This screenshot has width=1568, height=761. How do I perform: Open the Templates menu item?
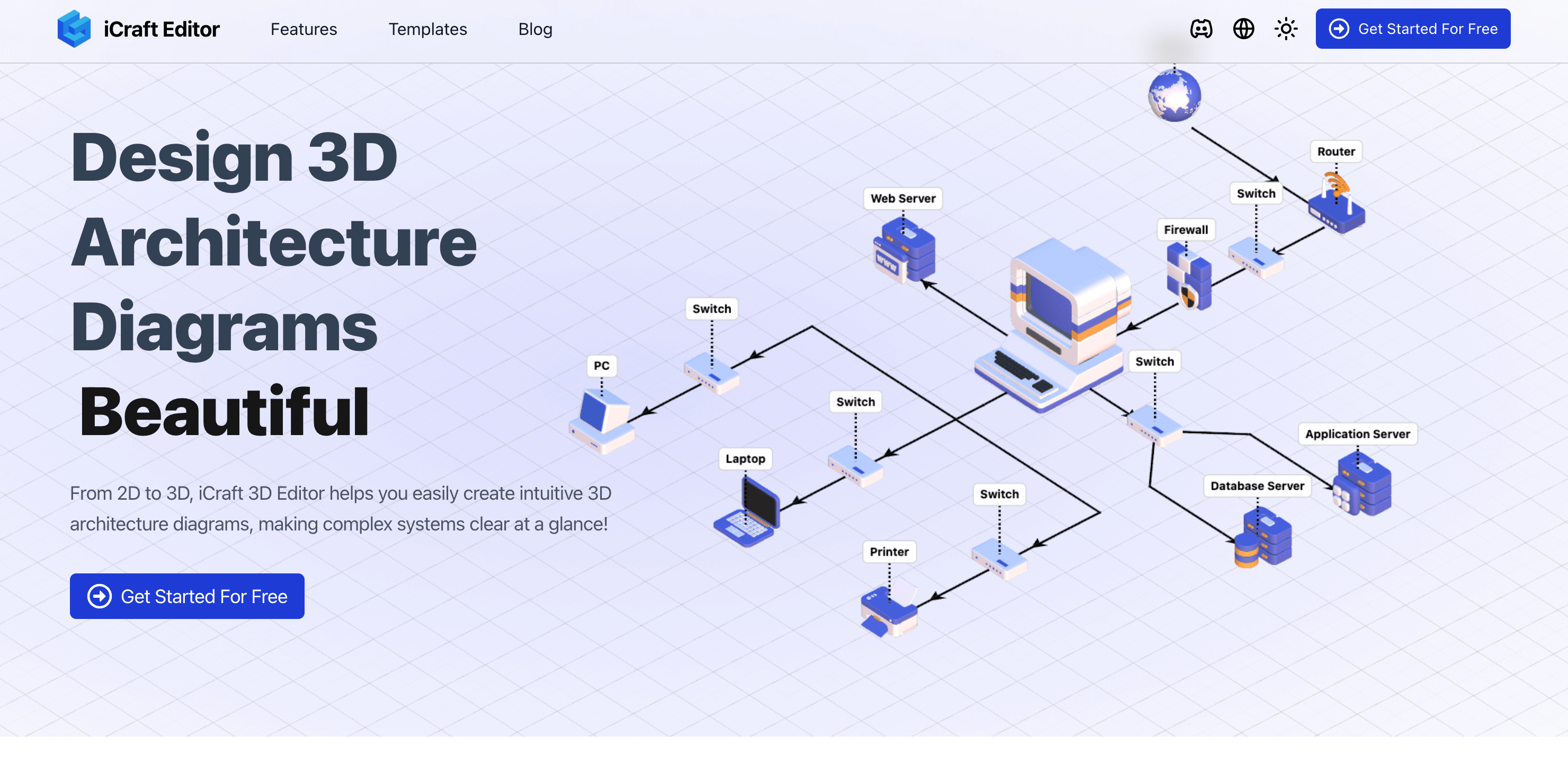click(427, 28)
